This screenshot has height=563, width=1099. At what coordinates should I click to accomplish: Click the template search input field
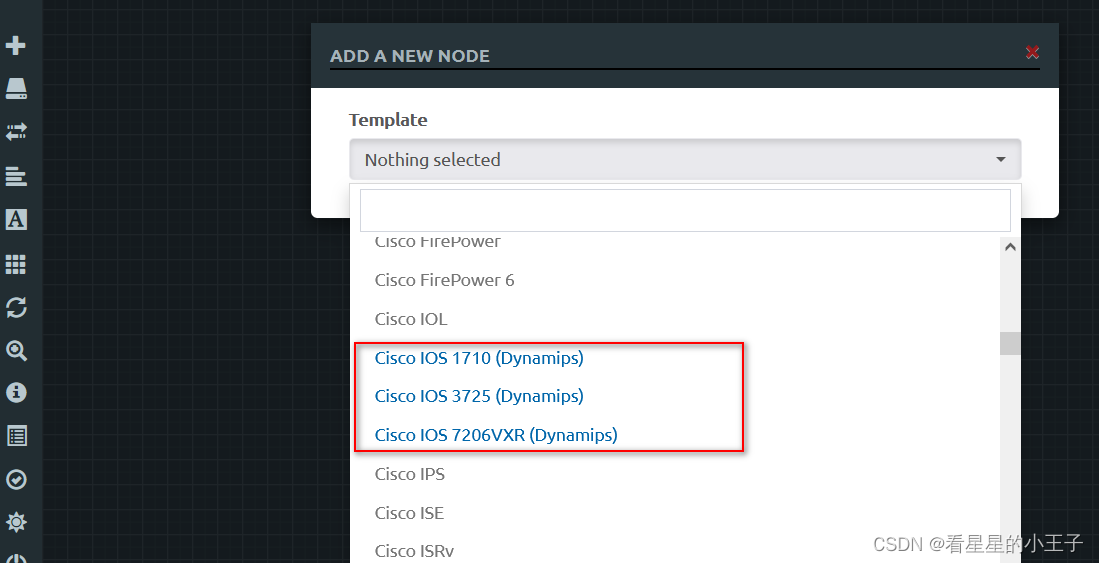[685, 210]
